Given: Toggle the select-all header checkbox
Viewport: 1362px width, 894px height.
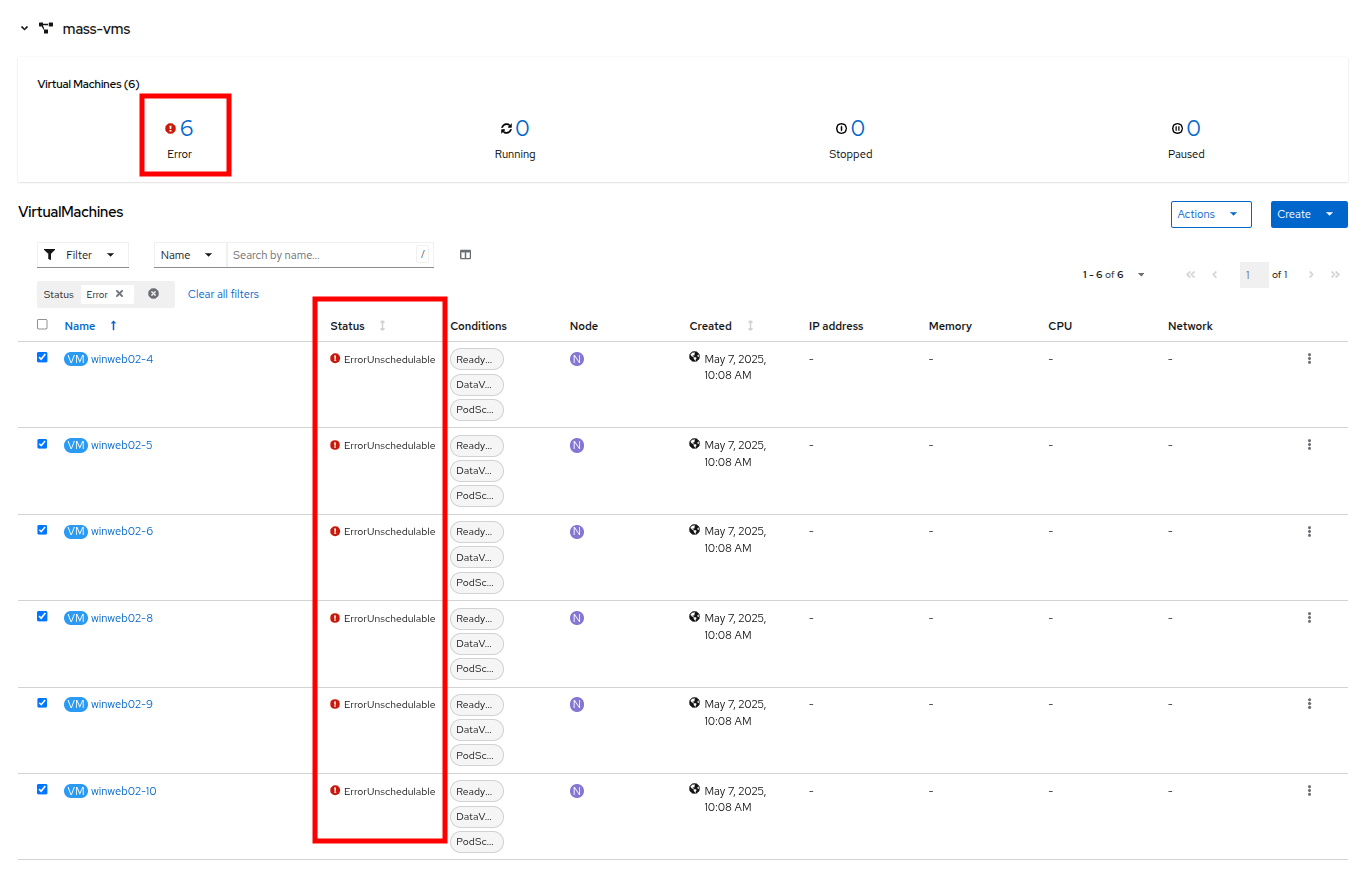Looking at the screenshot, I should point(42,324).
